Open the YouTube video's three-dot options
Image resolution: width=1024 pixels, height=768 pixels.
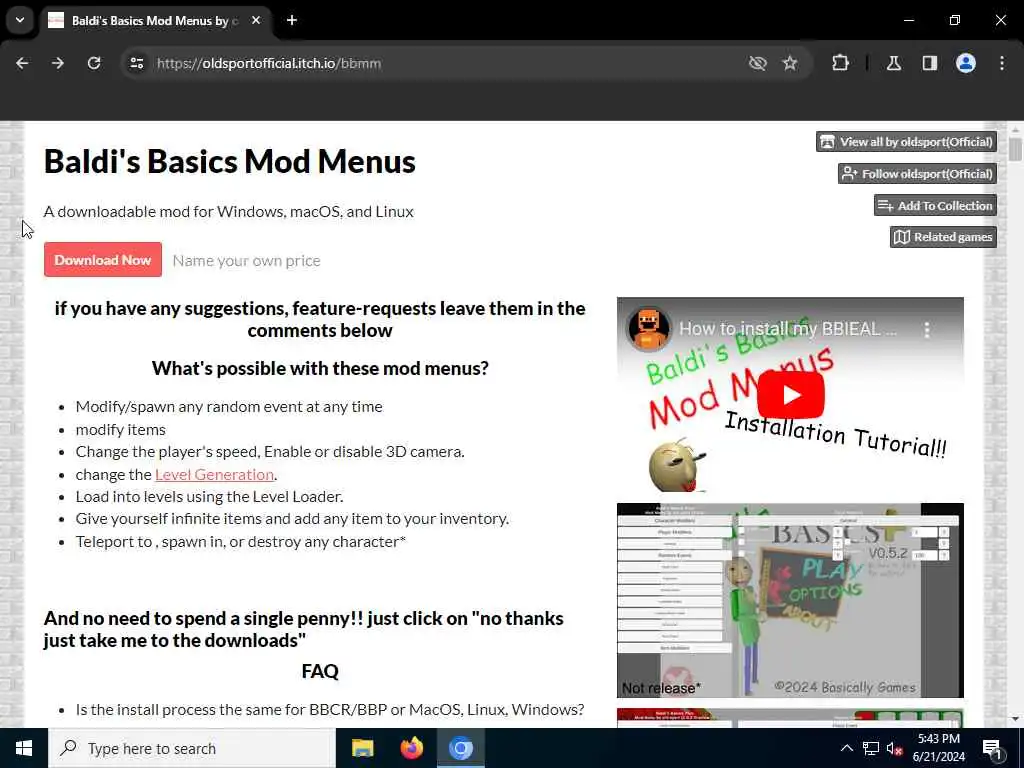point(927,330)
